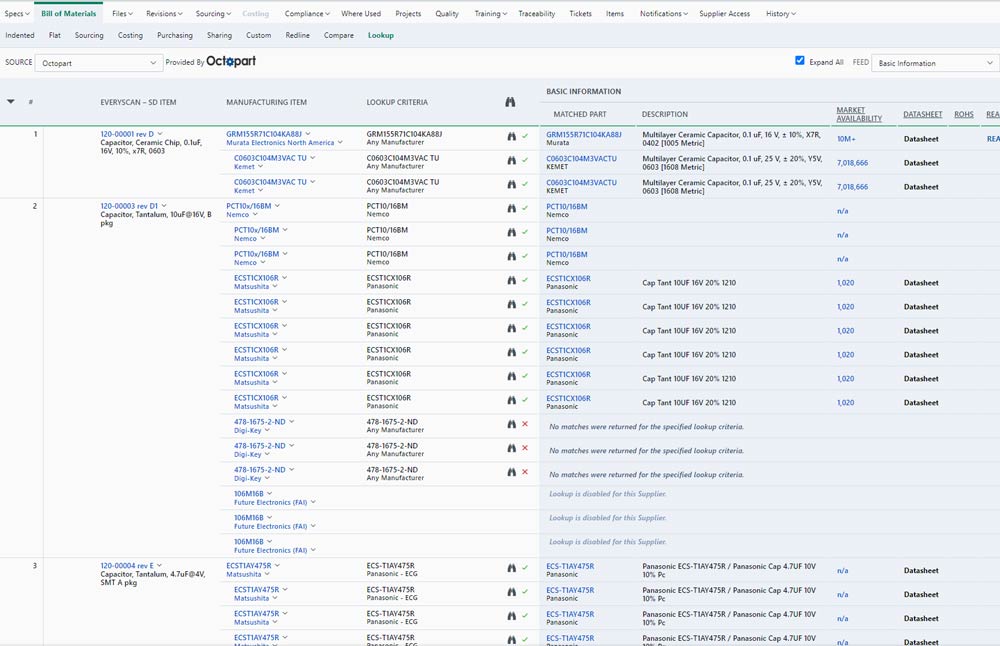Open the manufacturing item GRM155R71C104KA88J link
1000x646 pixels.
tap(264, 134)
